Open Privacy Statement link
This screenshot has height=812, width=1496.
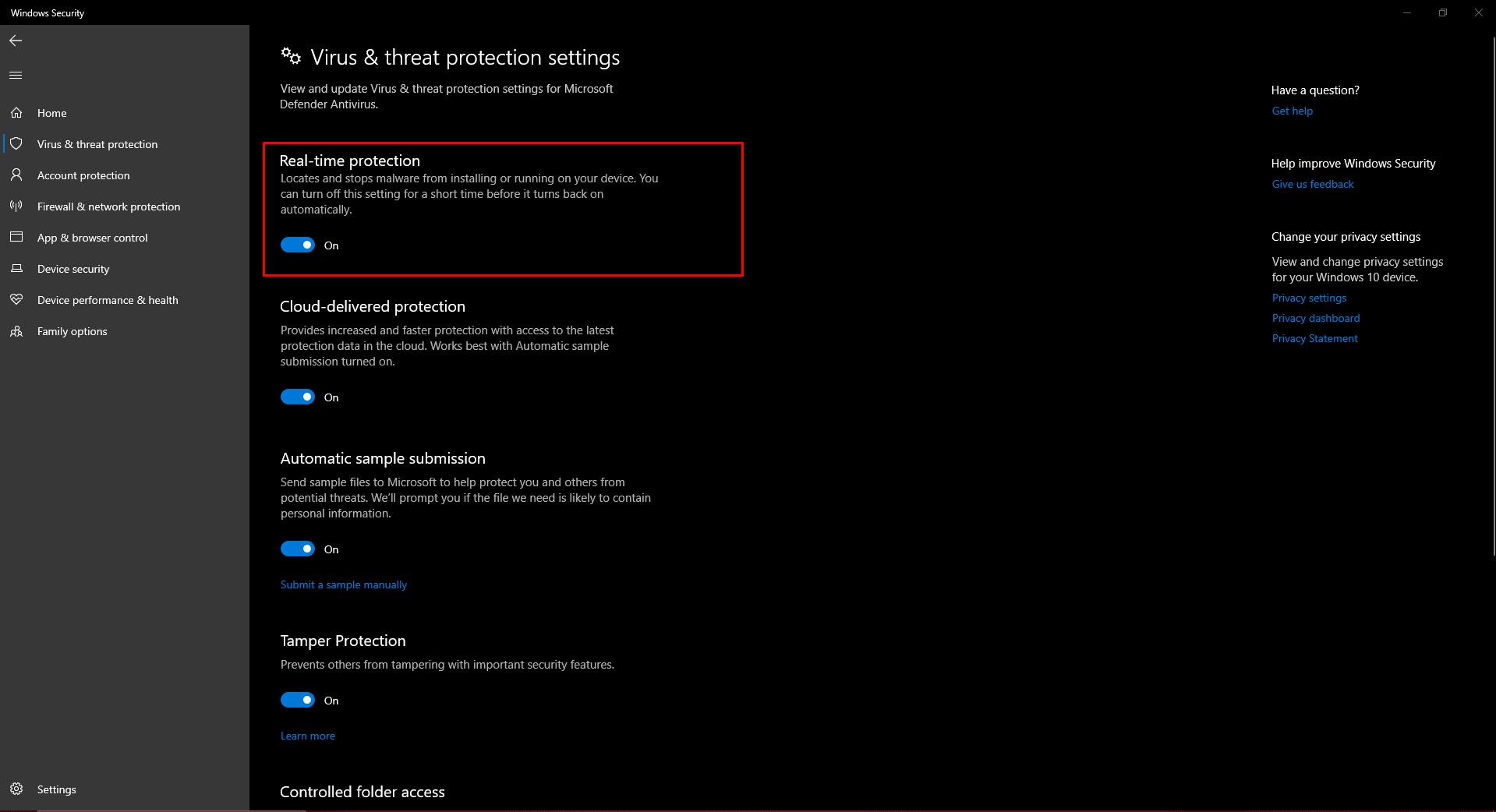tap(1314, 338)
